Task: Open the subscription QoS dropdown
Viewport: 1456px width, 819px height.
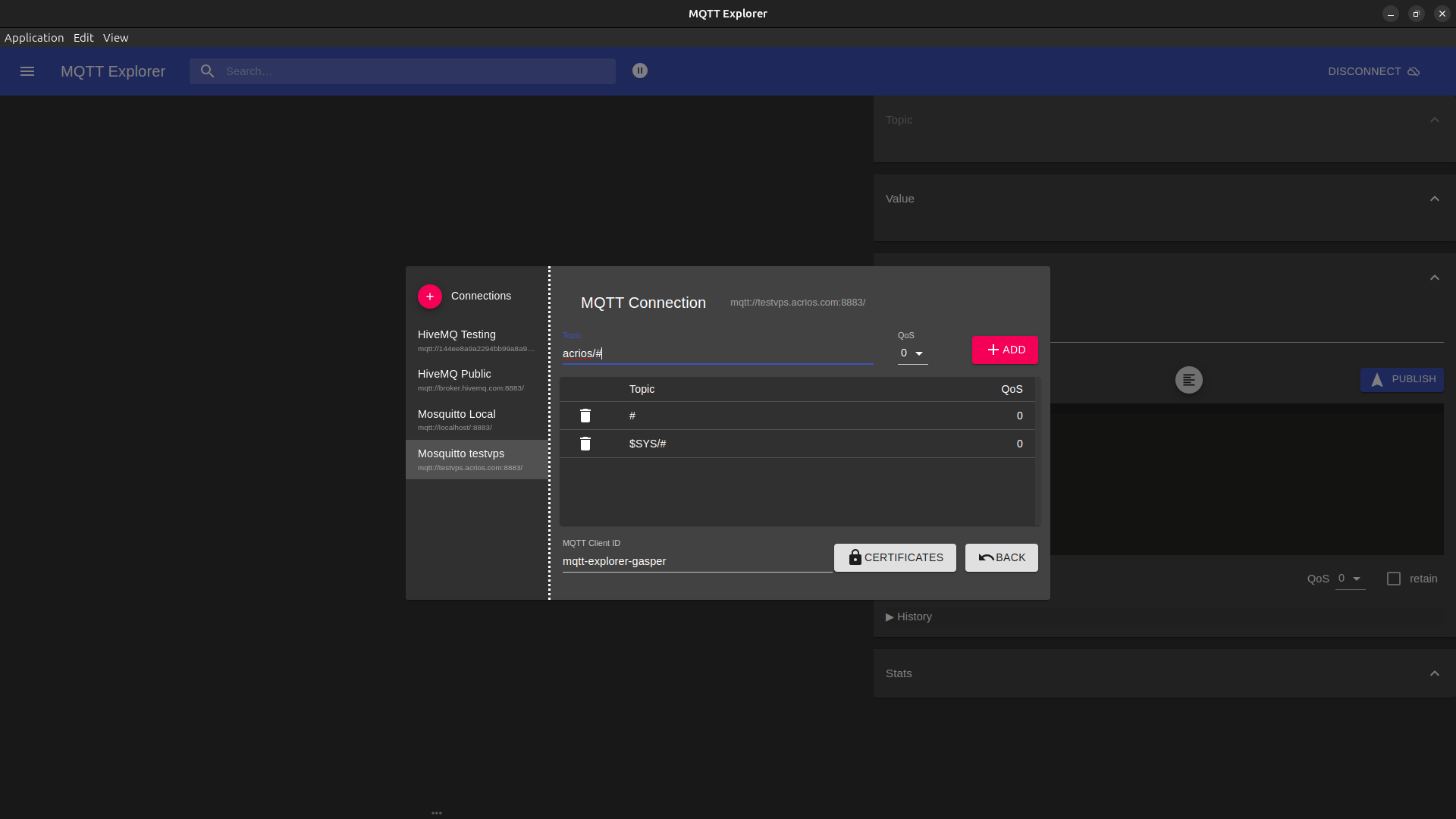Action: 912,353
